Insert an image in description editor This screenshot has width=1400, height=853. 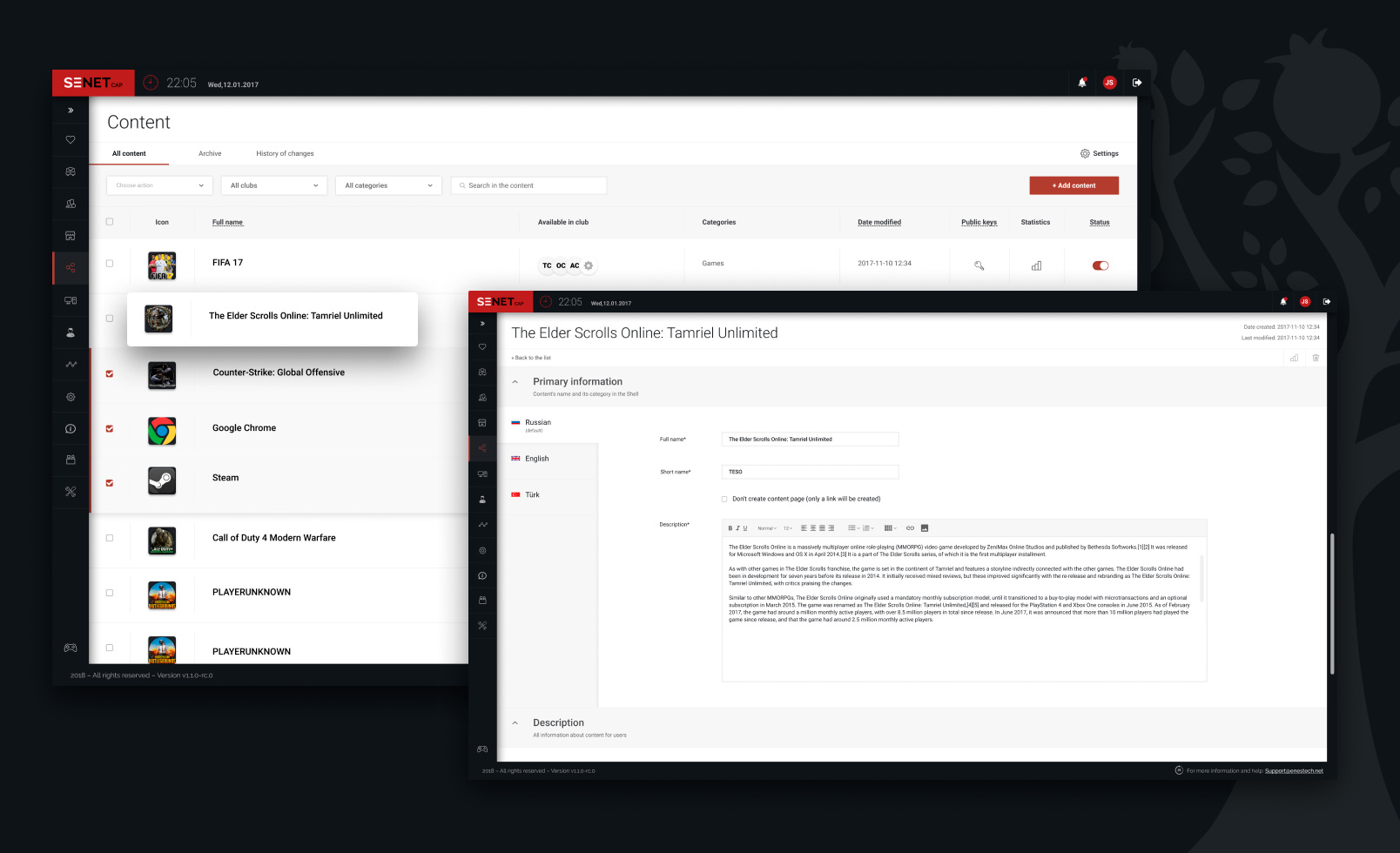pos(925,528)
